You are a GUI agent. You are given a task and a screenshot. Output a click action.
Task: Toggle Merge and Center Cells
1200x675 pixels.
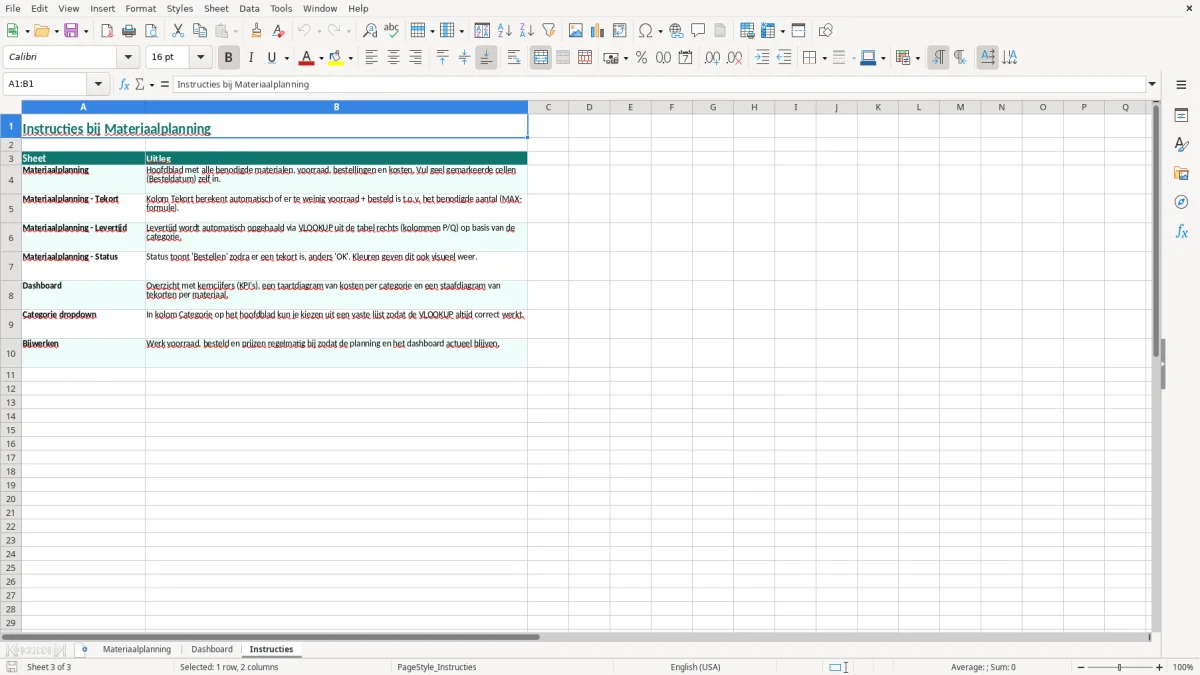pos(541,58)
